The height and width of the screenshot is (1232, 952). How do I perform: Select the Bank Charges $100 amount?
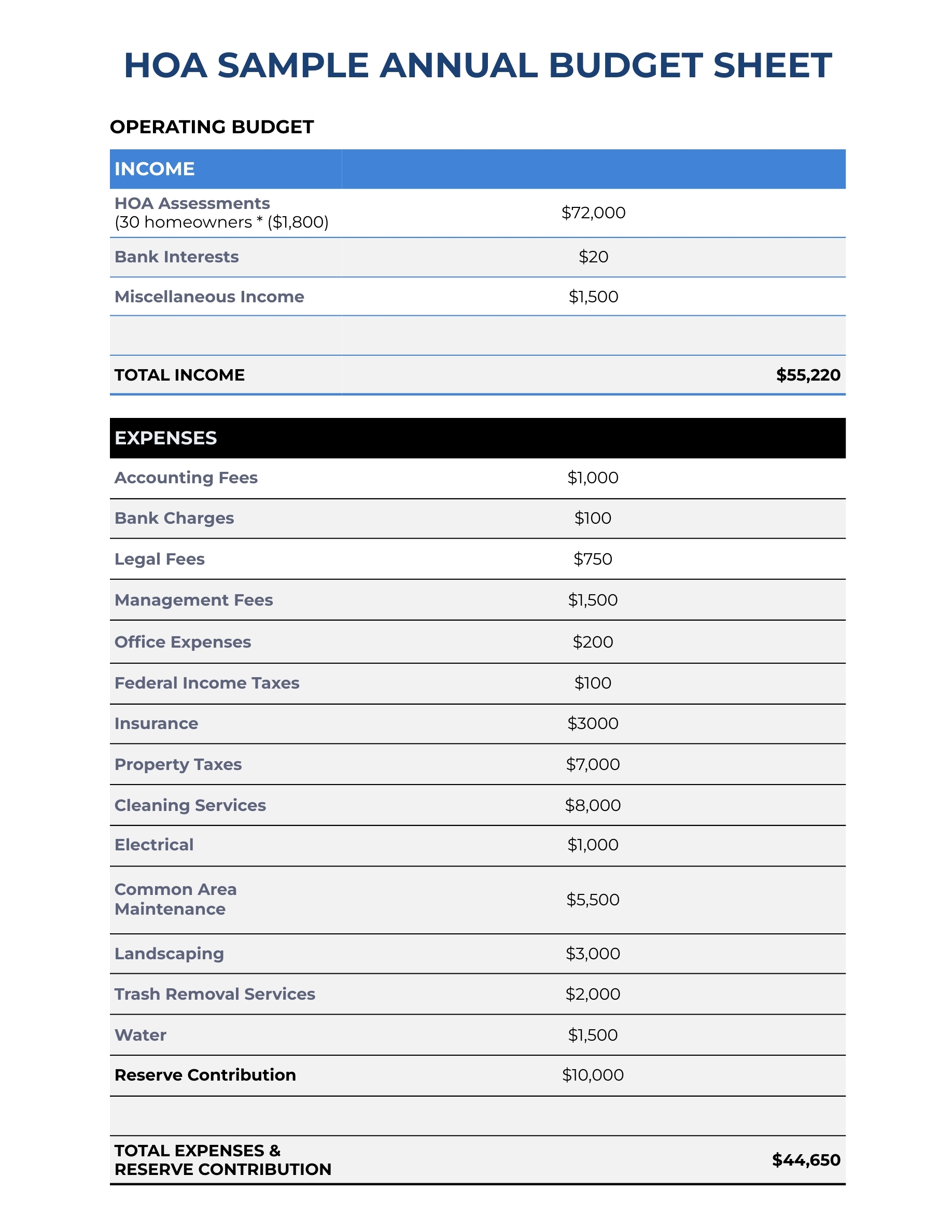592,518
